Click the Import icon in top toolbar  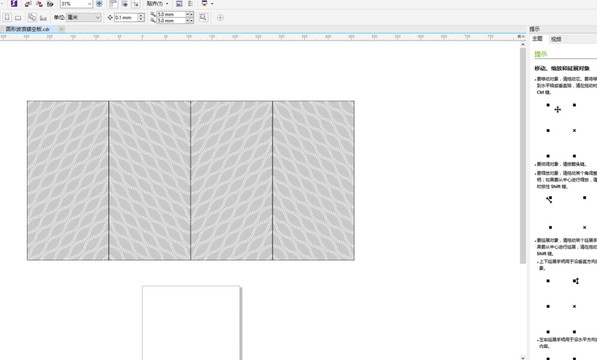pos(28,4)
